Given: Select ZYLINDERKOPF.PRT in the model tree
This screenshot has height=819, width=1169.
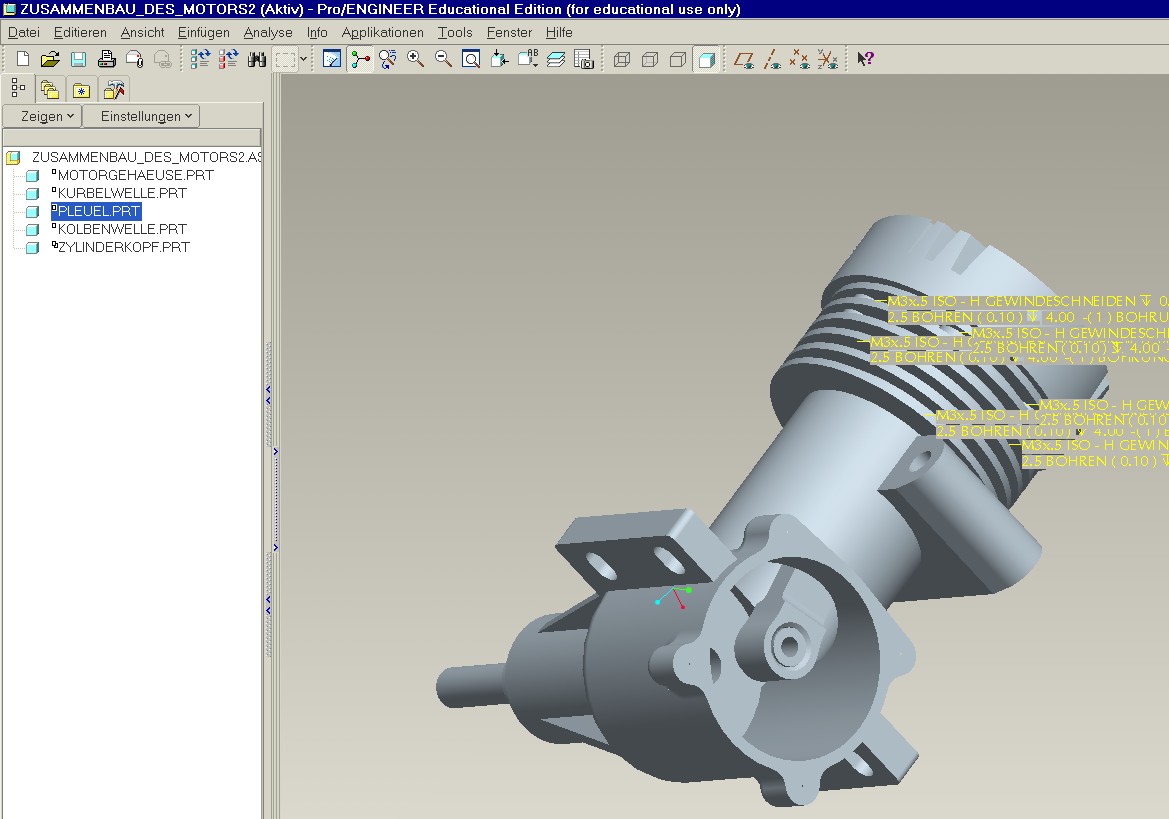Looking at the screenshot, I should coord(123,247).
